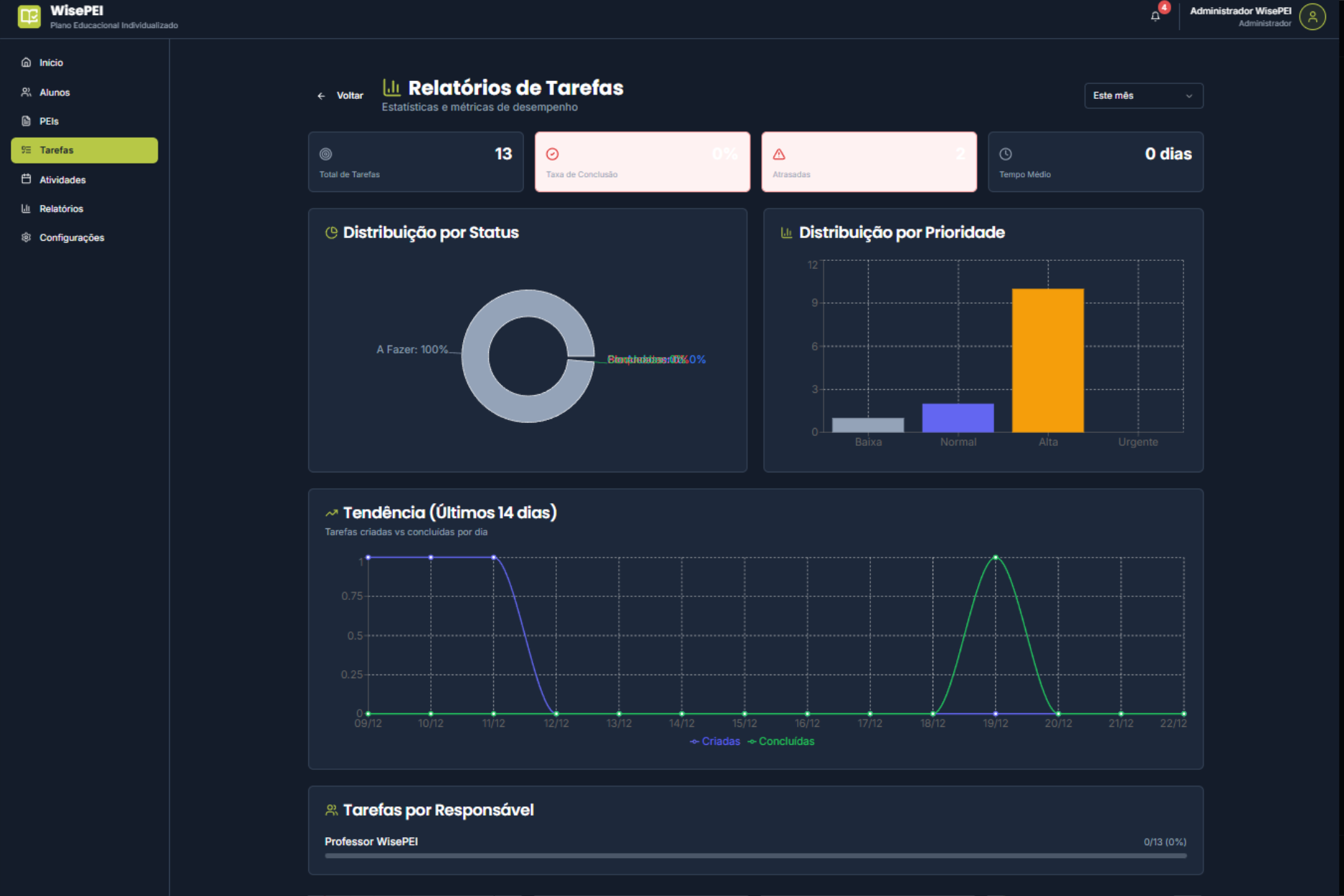This screenshot has height=896, width=1344.
Task: Open the user profile avatar icon
Action: click(x=1312, y=16)
